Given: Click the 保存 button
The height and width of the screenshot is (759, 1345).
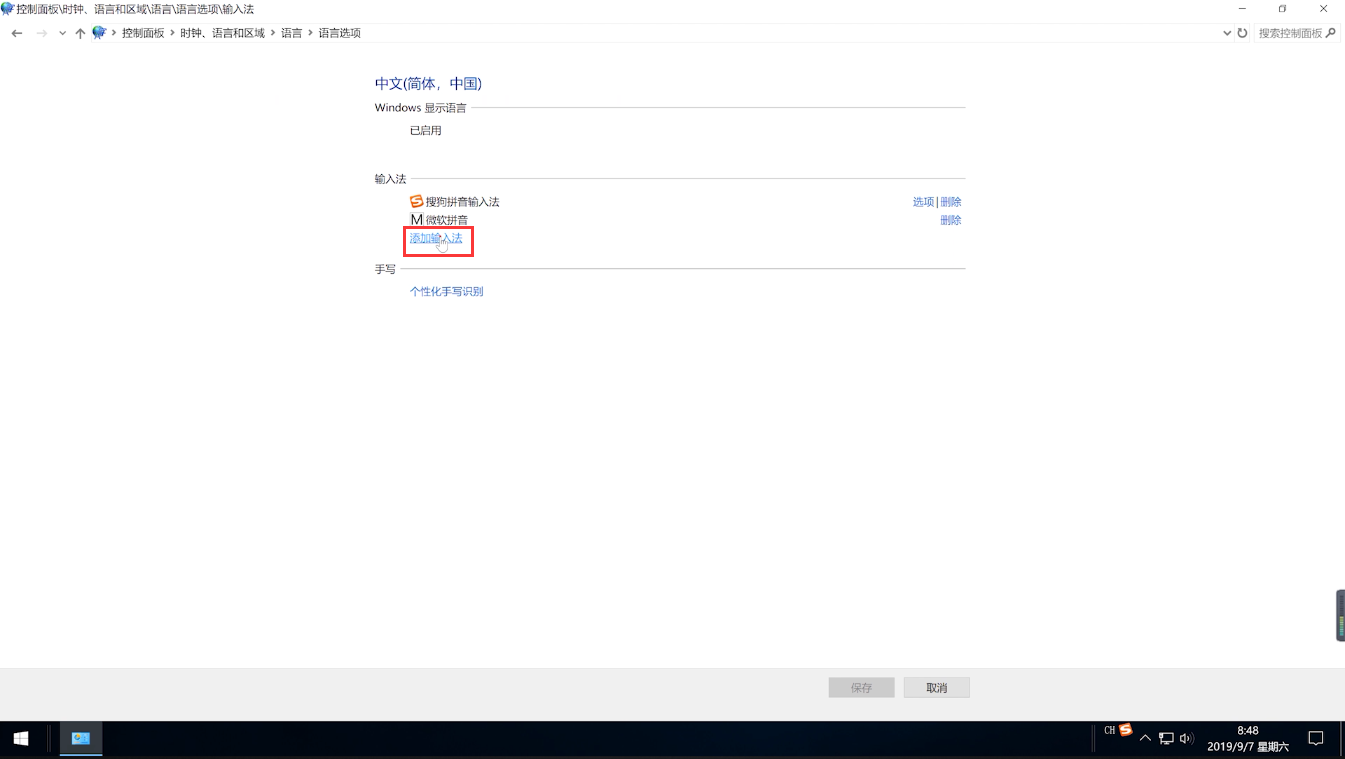Looking at the screenshot, I should [861, 688].
